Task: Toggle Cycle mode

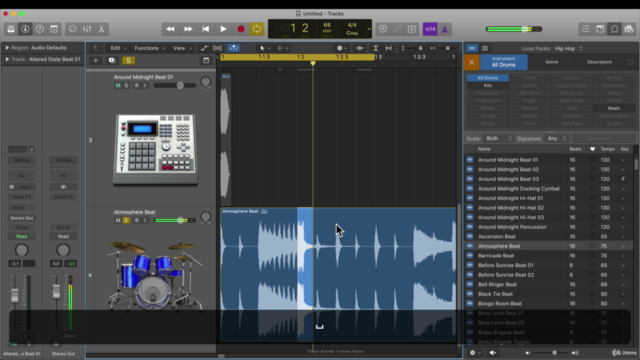Action: tap(257, 29)
